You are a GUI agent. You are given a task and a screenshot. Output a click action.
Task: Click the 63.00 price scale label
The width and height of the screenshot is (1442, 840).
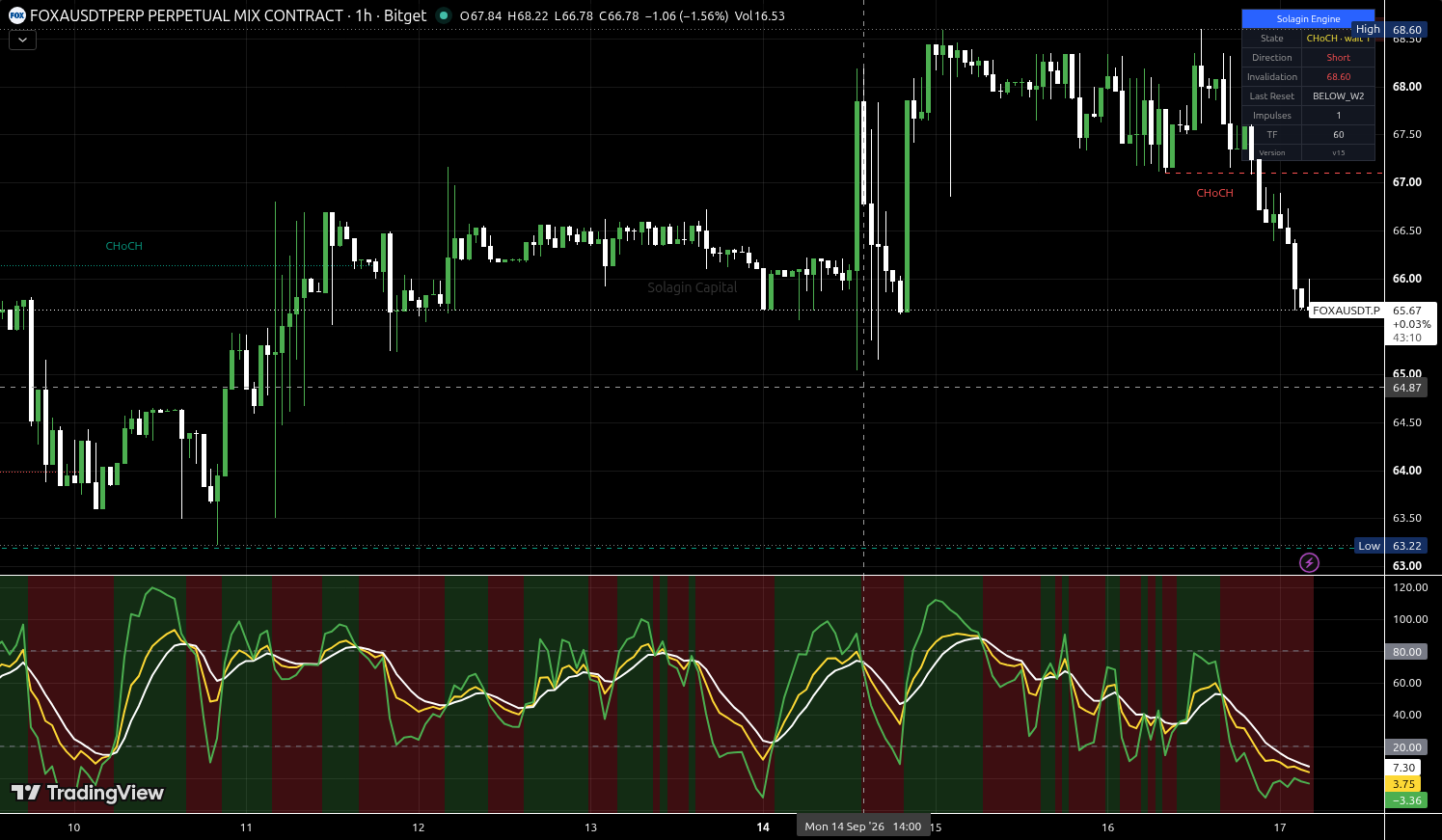coord(1406,566)
